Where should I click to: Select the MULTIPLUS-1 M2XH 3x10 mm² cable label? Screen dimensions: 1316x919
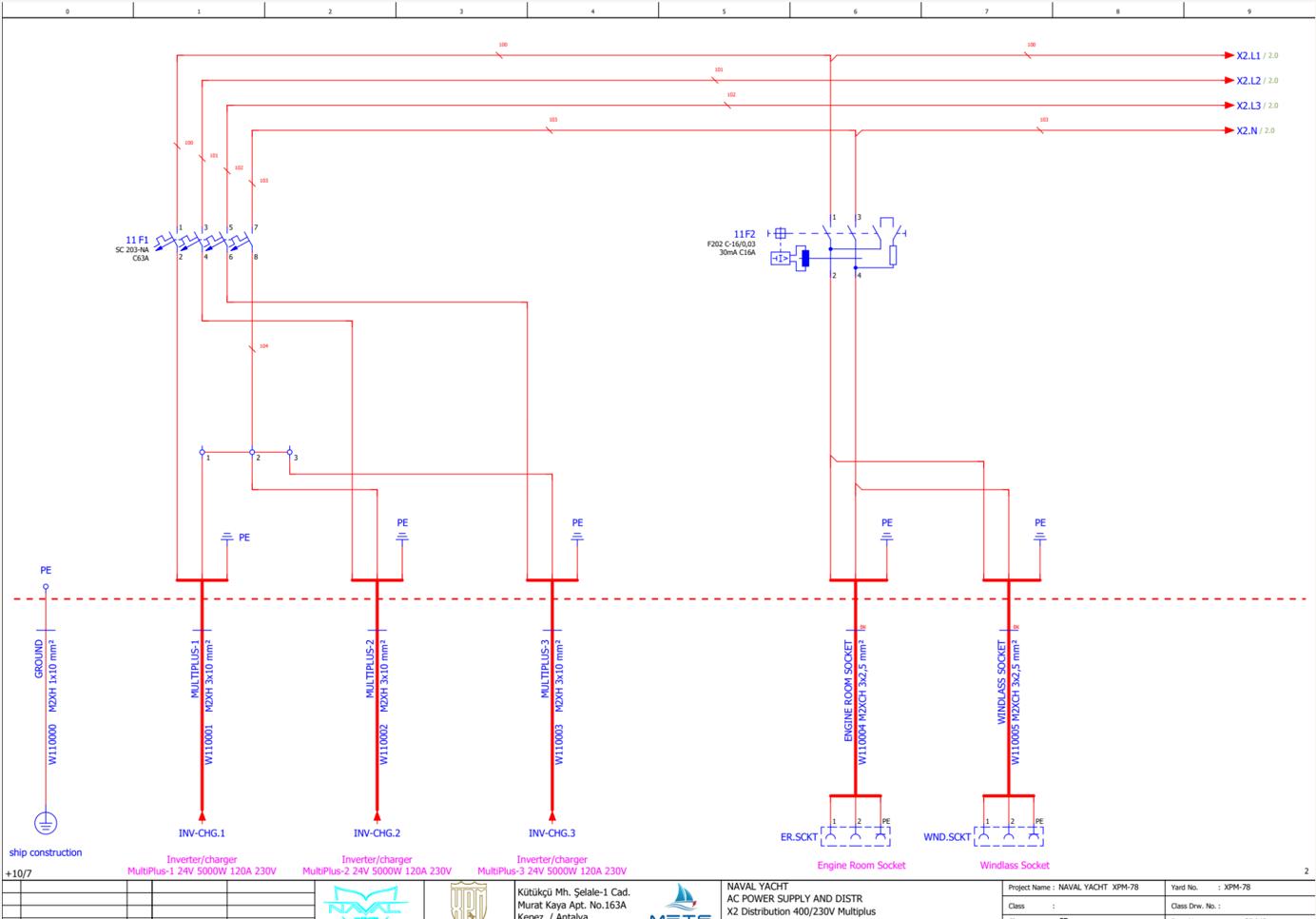tap(203, 676)
